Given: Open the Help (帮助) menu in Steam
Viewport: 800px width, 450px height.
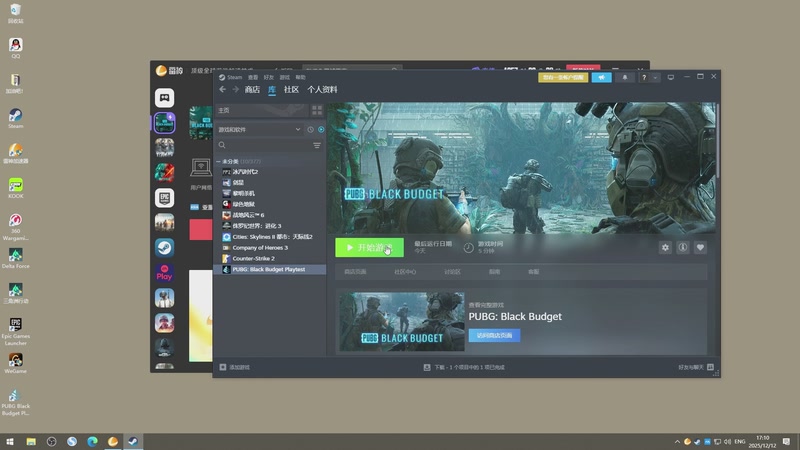Looking at the screenshot, I should click(301, 78).
